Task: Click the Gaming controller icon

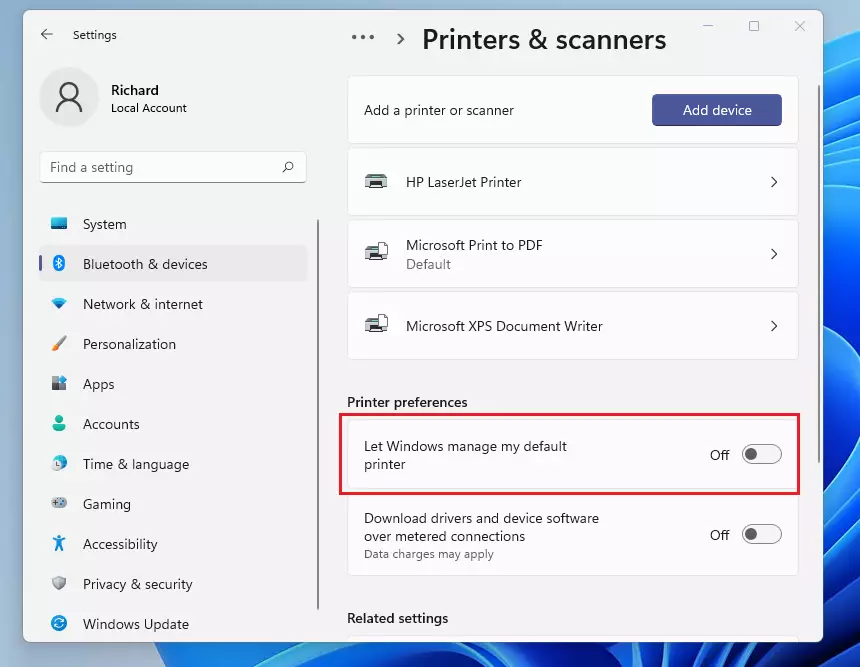Action: tap(59, 502)
